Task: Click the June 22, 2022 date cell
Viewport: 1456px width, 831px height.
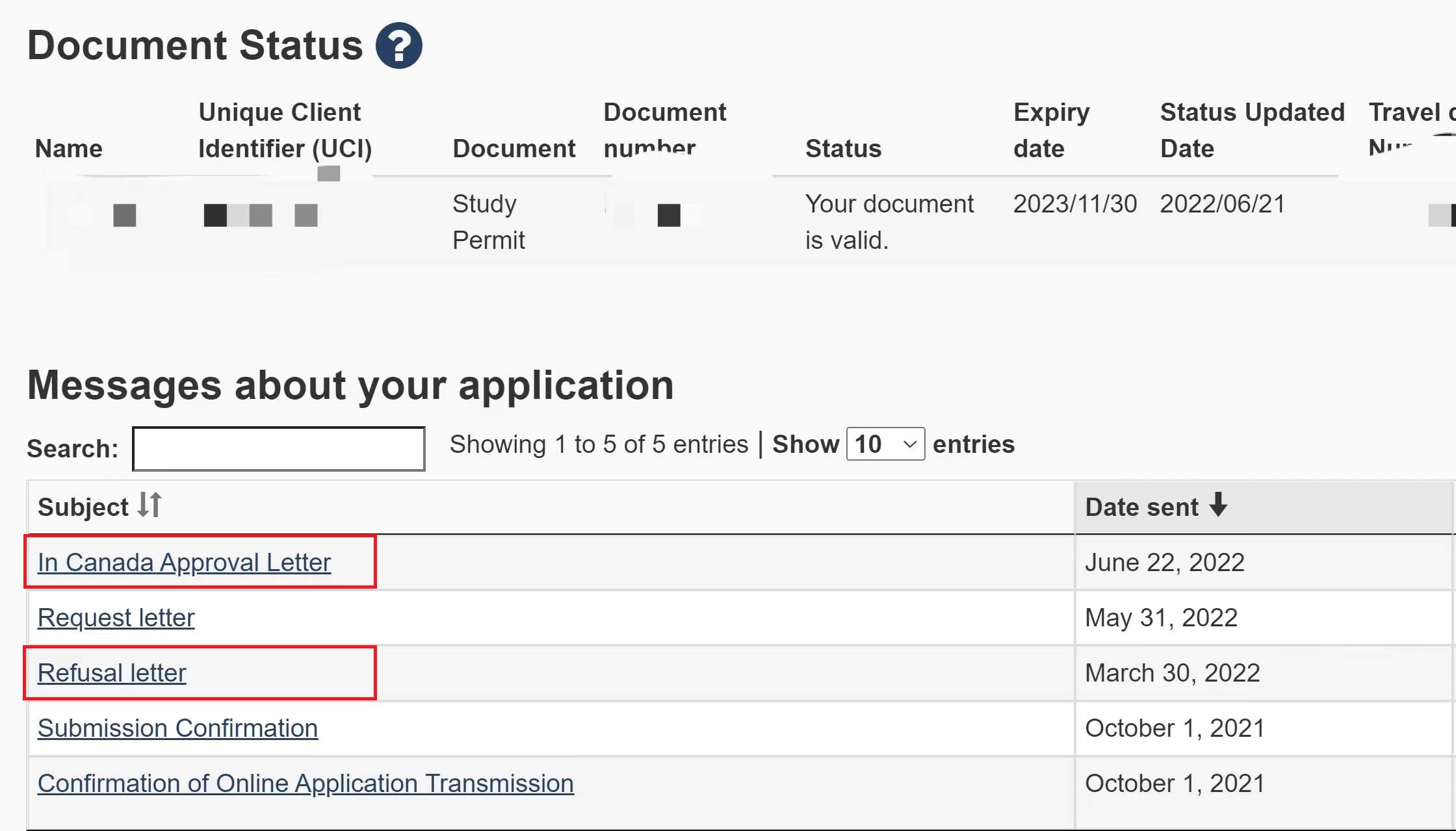Action: pos(1164,563)
